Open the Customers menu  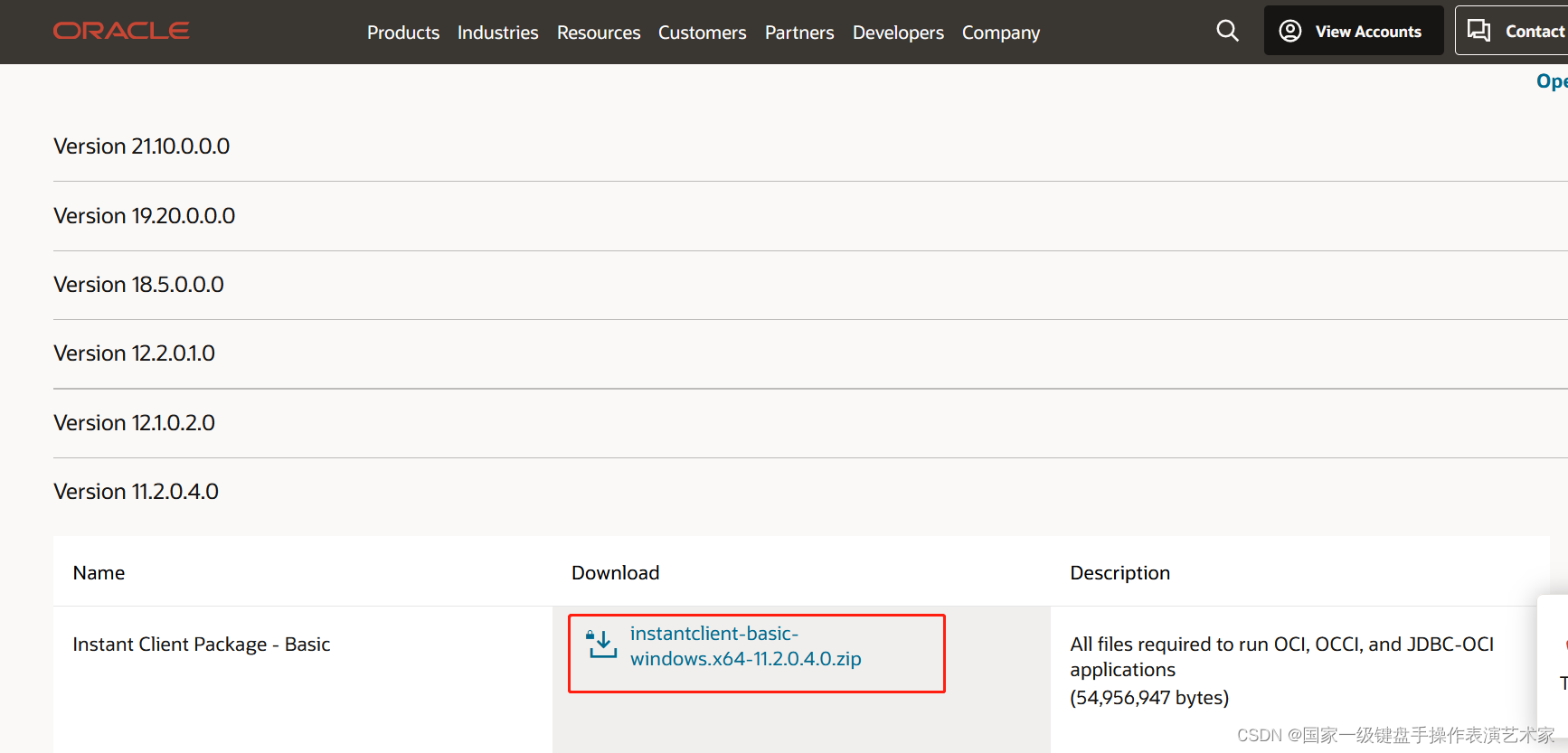(x=703, y=33)
